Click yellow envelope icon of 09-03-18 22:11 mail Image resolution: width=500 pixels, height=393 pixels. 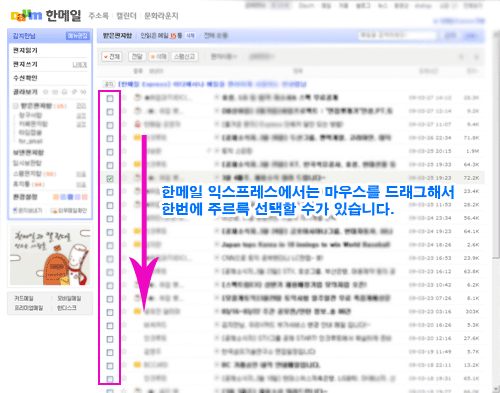[137, 365]
